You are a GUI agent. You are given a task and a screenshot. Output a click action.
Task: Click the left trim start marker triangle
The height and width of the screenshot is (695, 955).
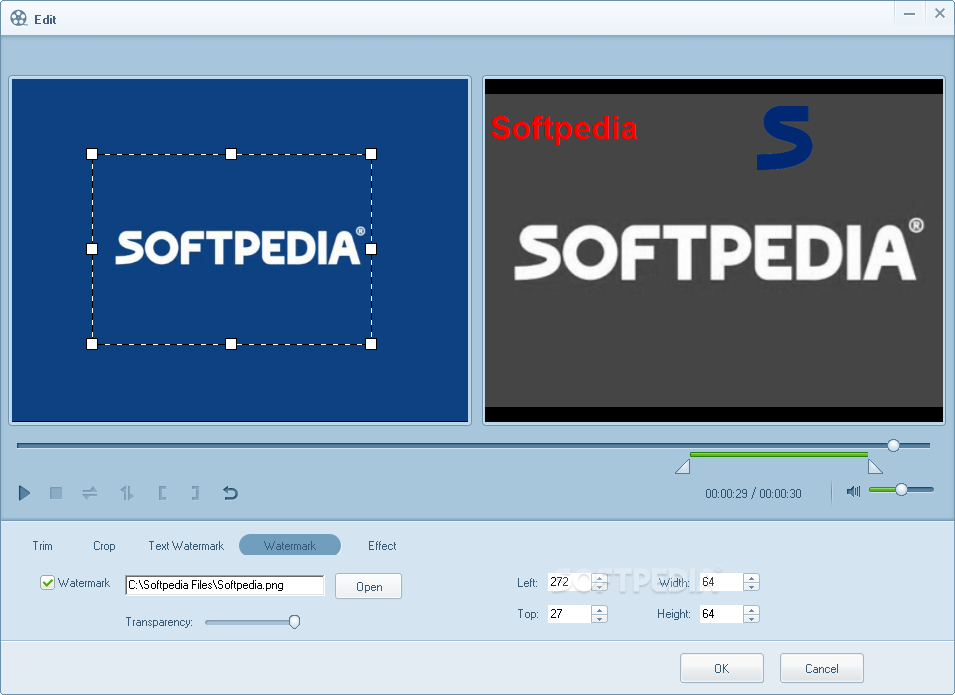[683, 467]
